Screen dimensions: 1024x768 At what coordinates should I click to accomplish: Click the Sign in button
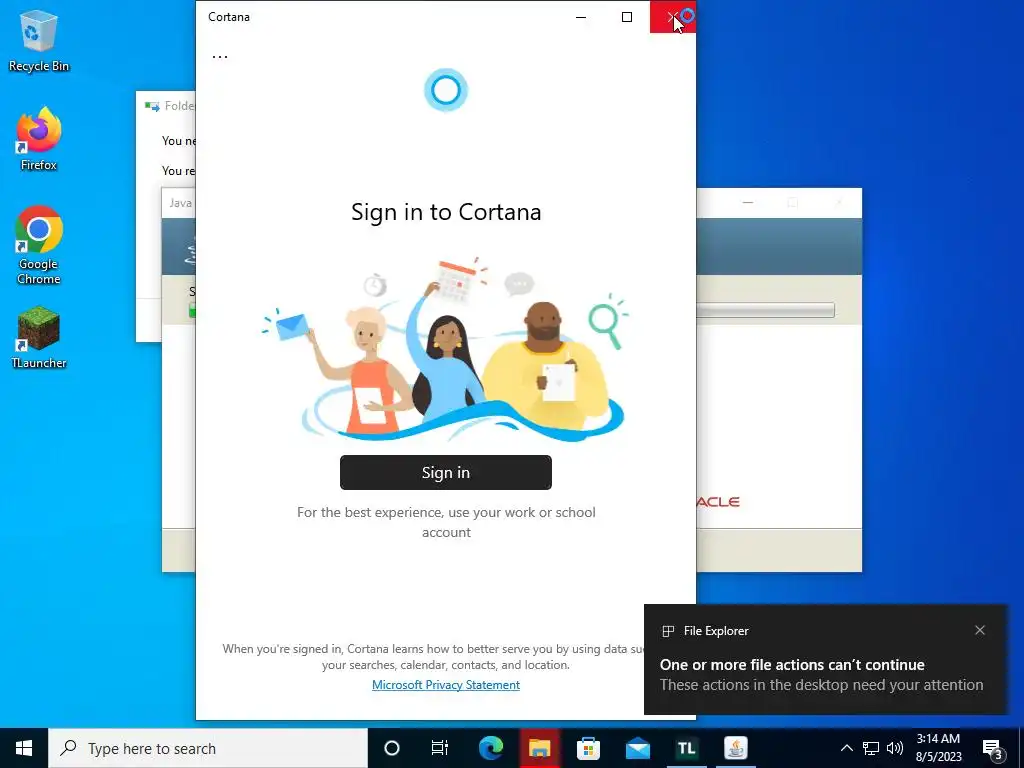pyautogui.click(x=445, y=472)
